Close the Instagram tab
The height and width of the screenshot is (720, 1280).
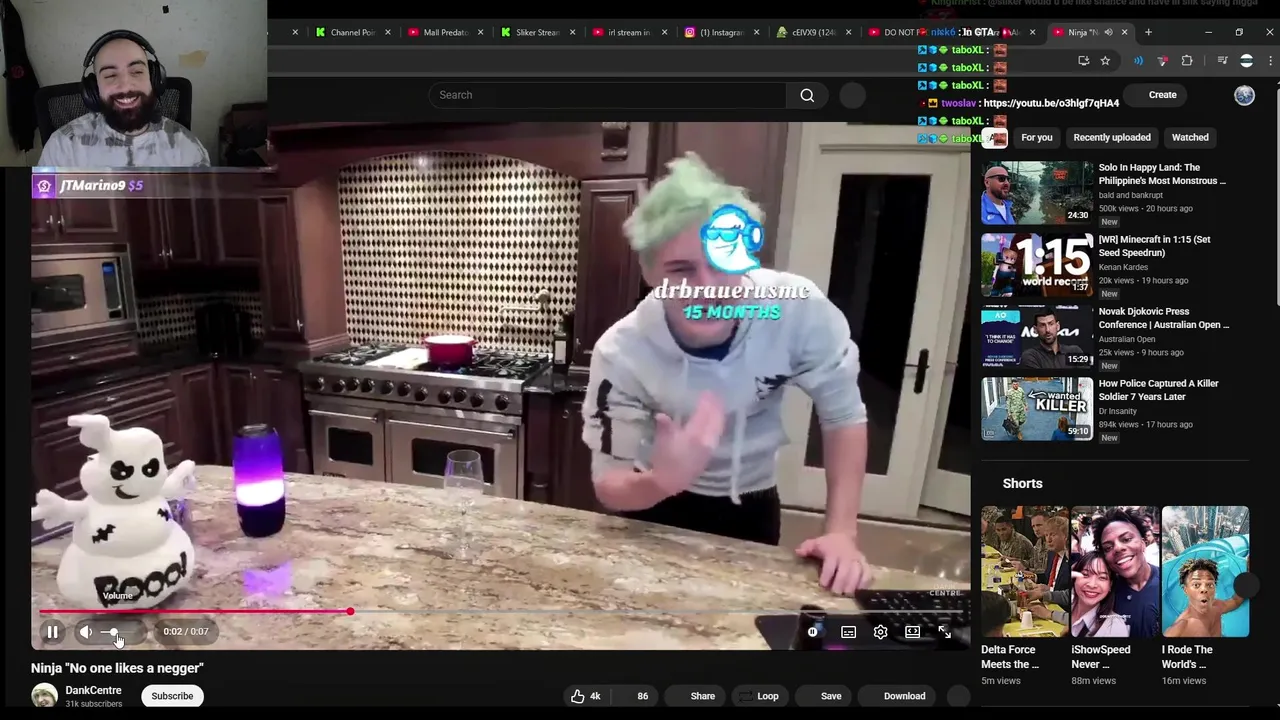[756, 32]
